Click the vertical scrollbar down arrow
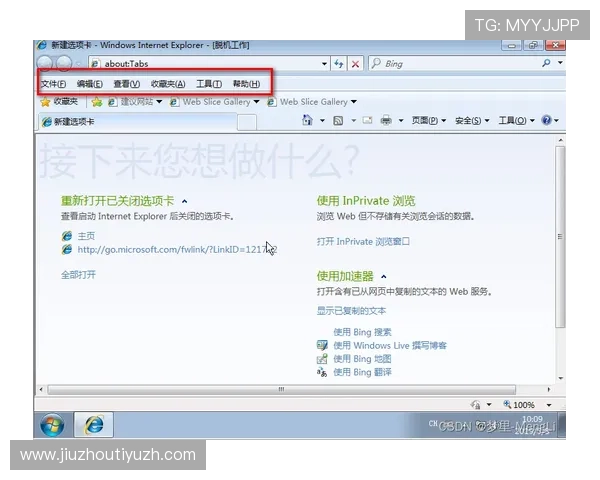This screenshot has height=480, width=600. (561, 378)
